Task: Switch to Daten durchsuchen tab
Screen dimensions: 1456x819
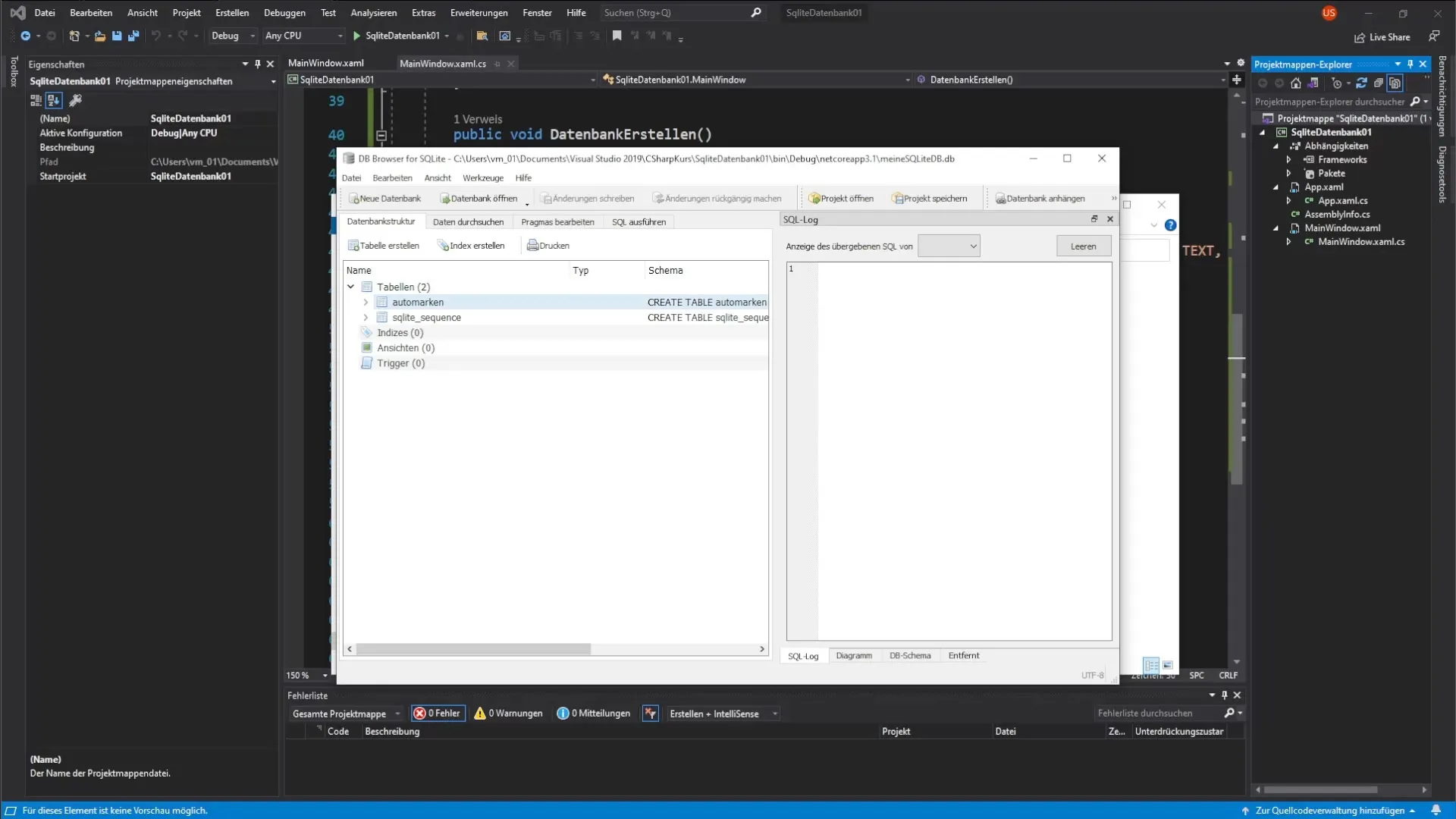Action: click(x=468, y=222)
